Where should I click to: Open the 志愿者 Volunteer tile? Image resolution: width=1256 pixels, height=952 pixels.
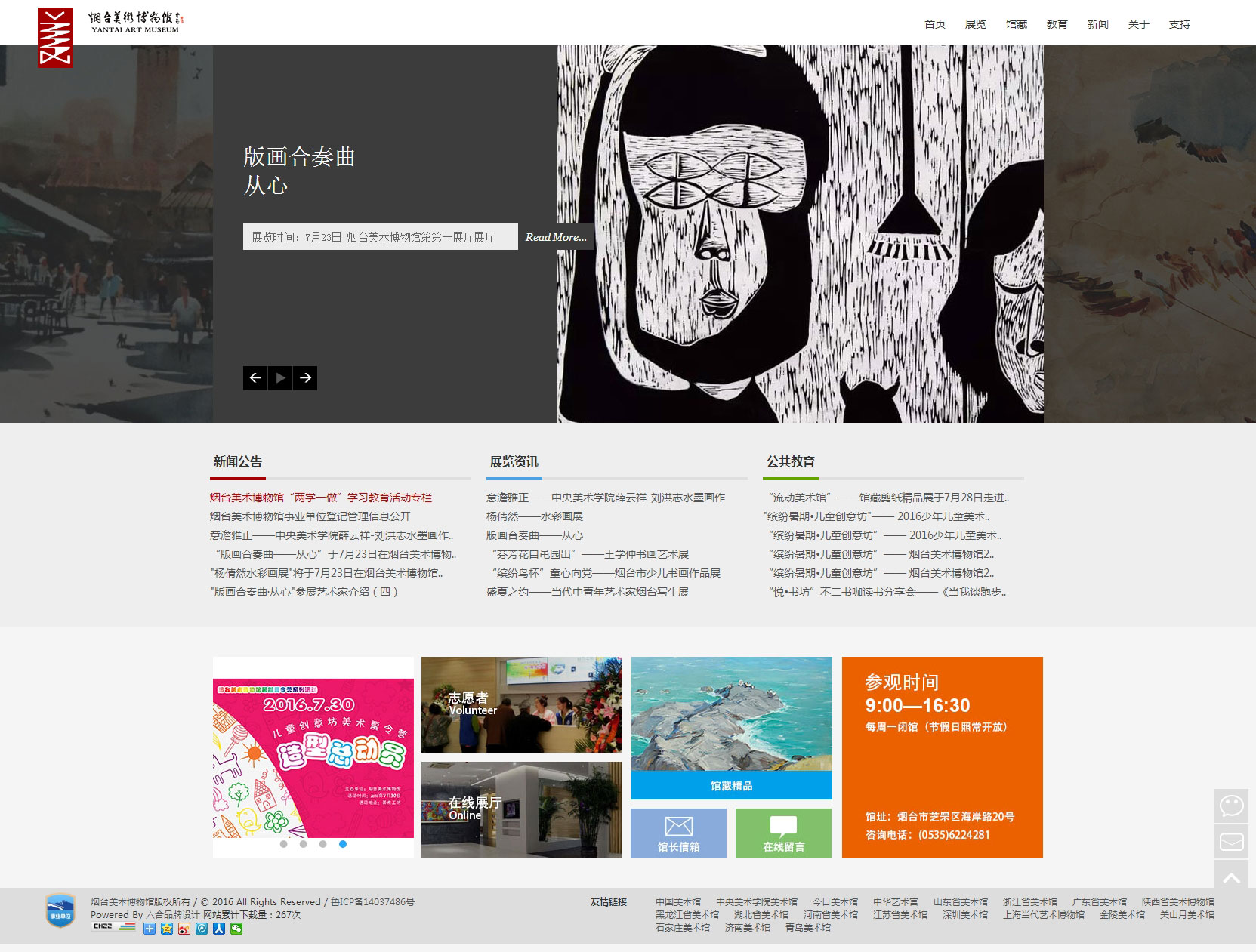coord(522,704)
